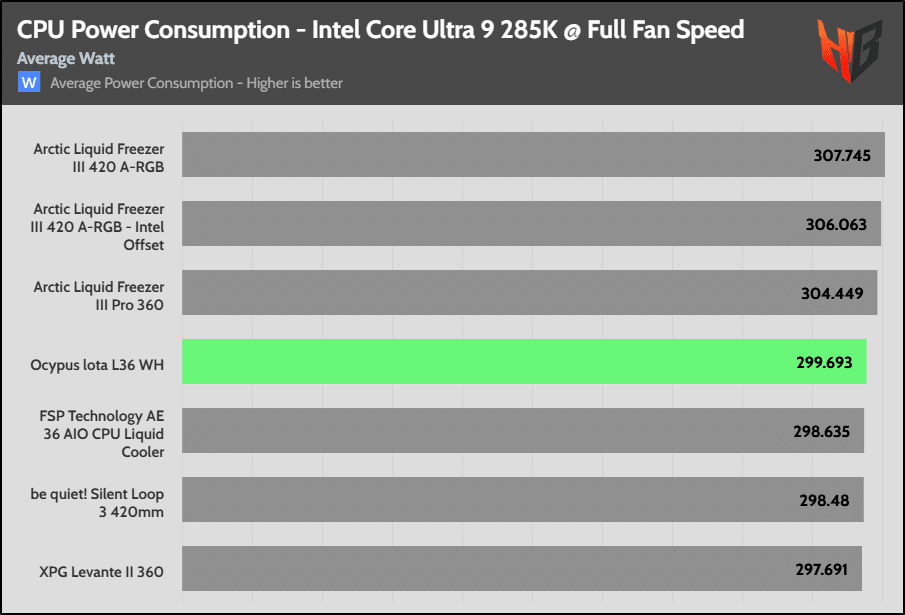This screenshot has height=615, width=905.
Task: Click the be quiet! Silent Loop 3 420mm label
Action: pos(97,503)
